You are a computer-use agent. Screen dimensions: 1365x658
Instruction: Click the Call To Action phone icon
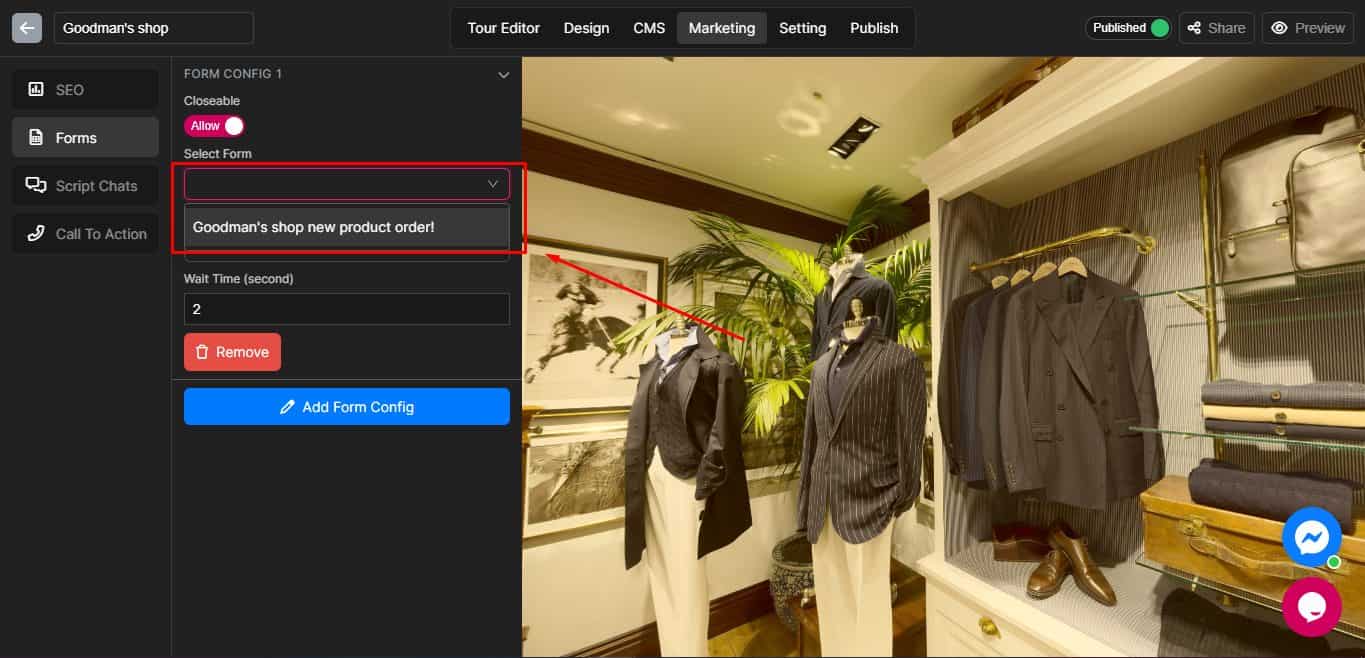coord(36,233)
